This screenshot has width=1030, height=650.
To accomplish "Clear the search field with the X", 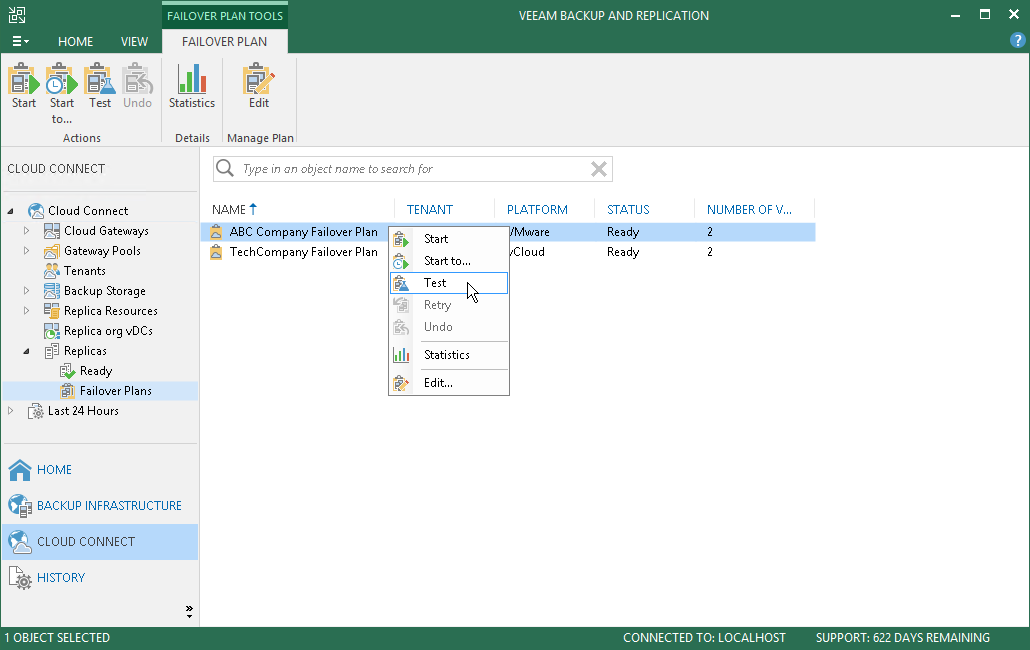I will tap(598, 169).
